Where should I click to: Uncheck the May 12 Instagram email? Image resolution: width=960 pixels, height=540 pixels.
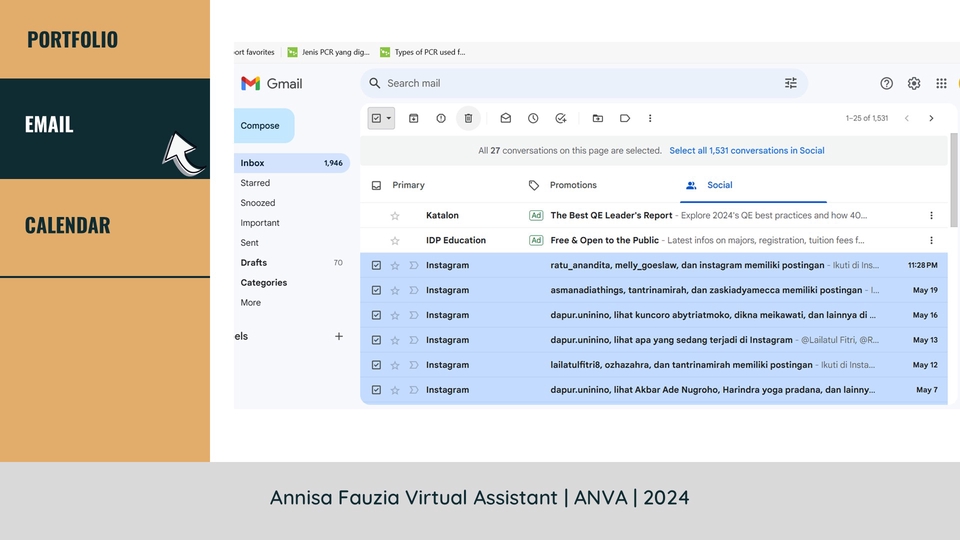(377, 365)
